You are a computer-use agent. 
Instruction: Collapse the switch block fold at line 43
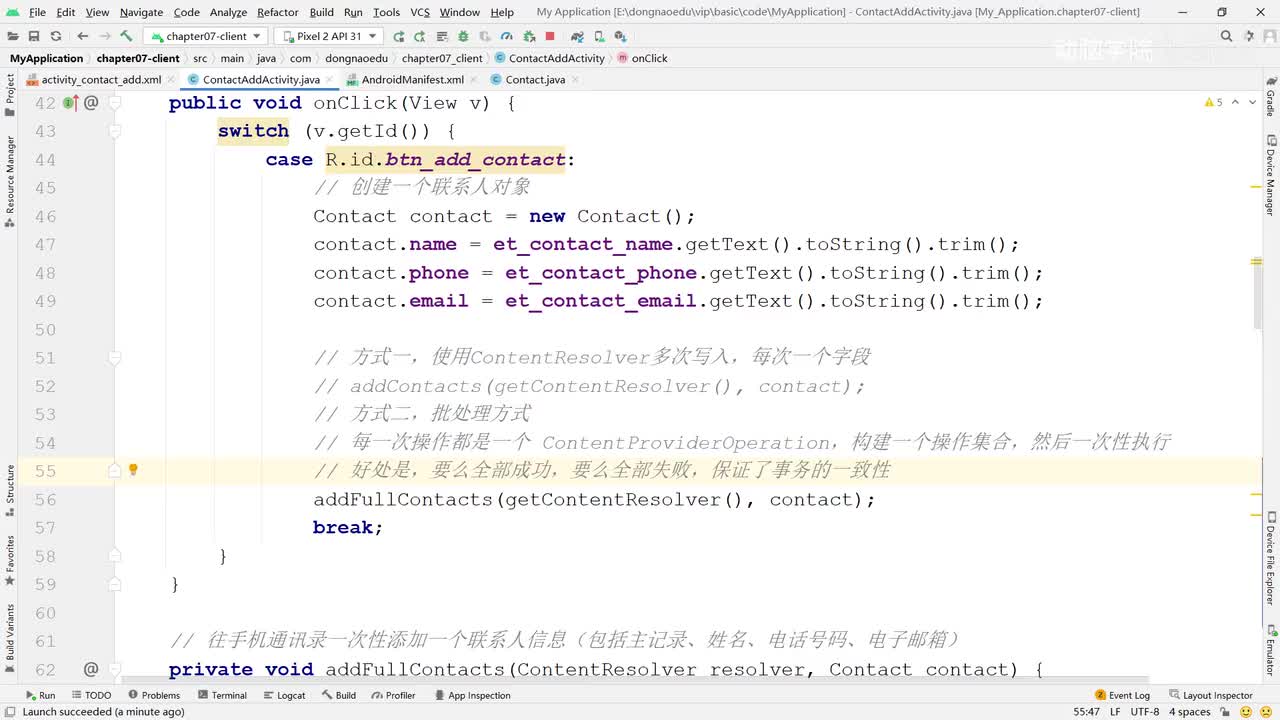[x=115, y=130]
